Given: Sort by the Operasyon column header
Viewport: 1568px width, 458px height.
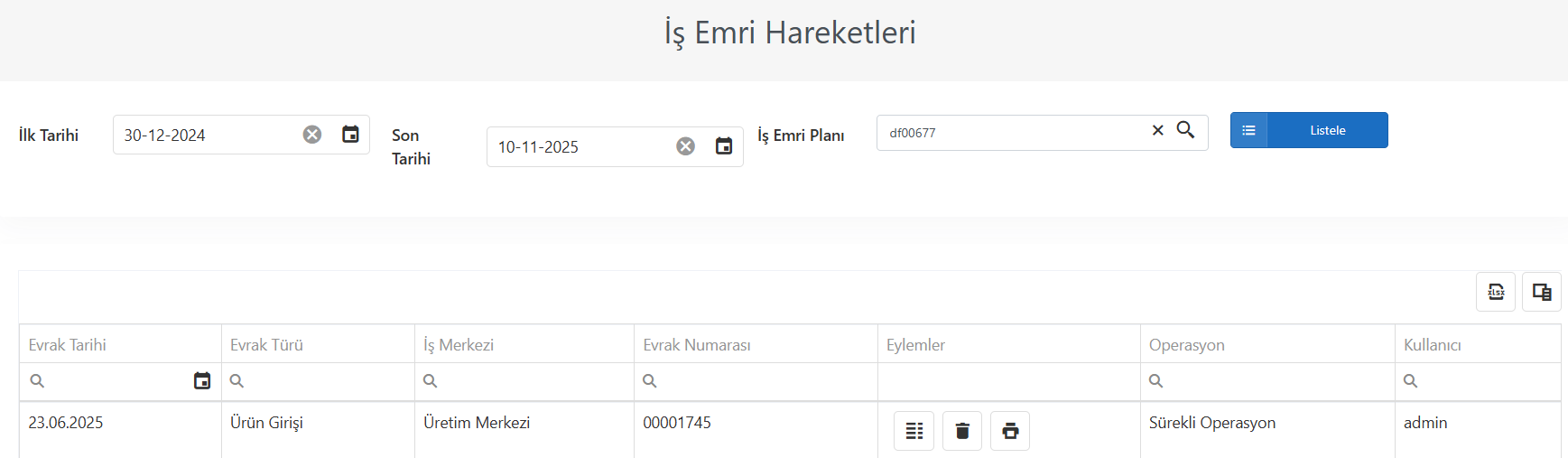Looking at the screenshot, I should (1267, 344).
